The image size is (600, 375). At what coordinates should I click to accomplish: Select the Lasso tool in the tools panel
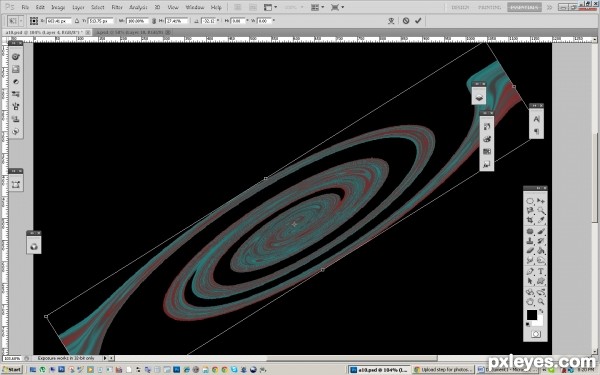point(530,210)
